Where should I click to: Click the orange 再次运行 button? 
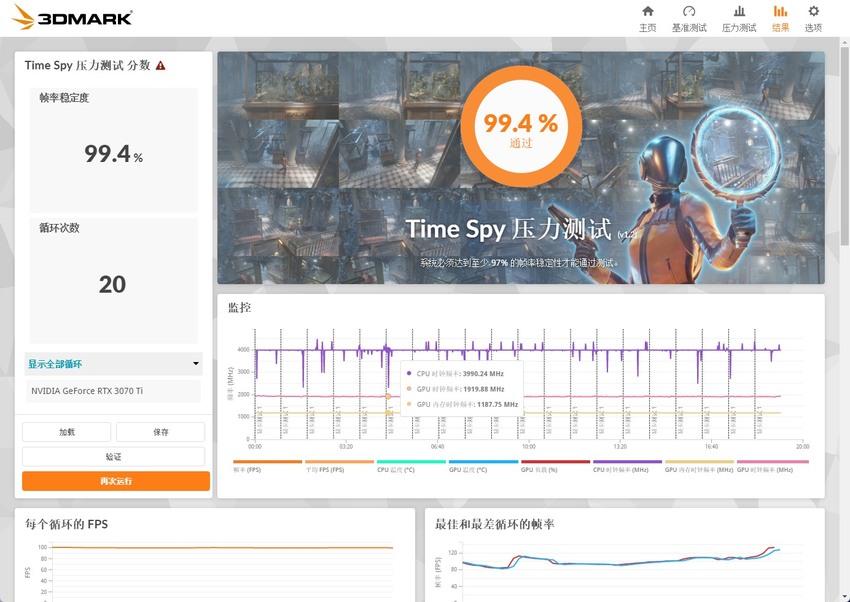(115, 481)
